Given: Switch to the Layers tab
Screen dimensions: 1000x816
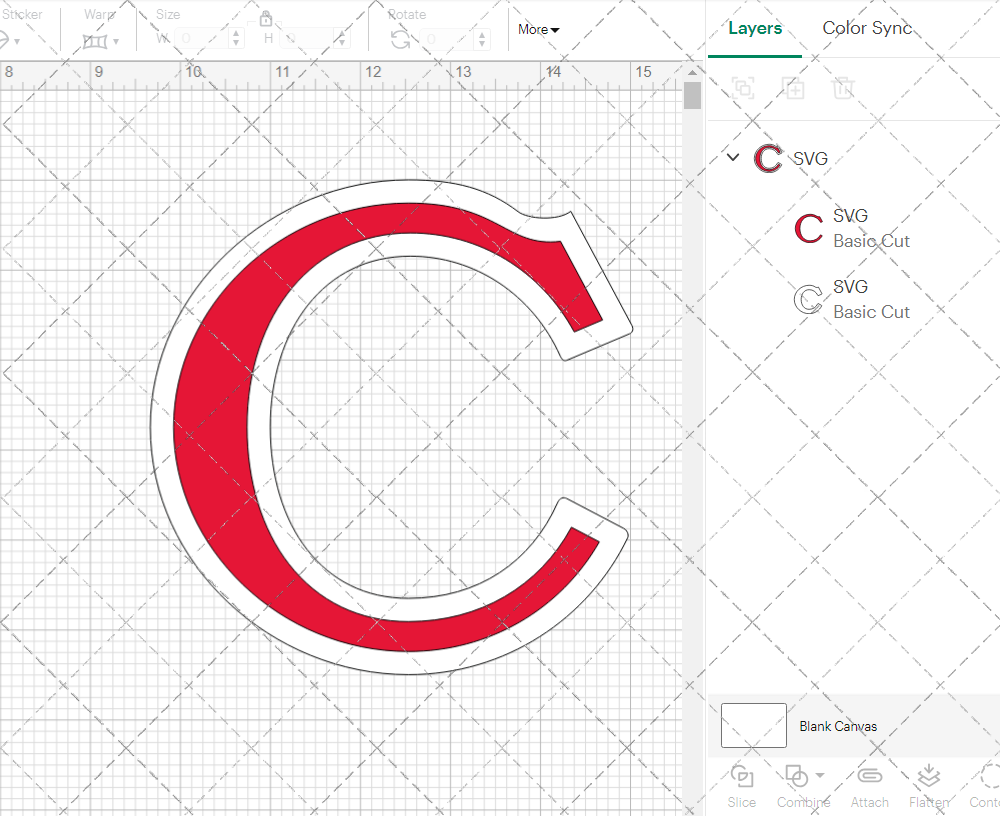Looking at the screenshot, I should click(x=755, y=28).
